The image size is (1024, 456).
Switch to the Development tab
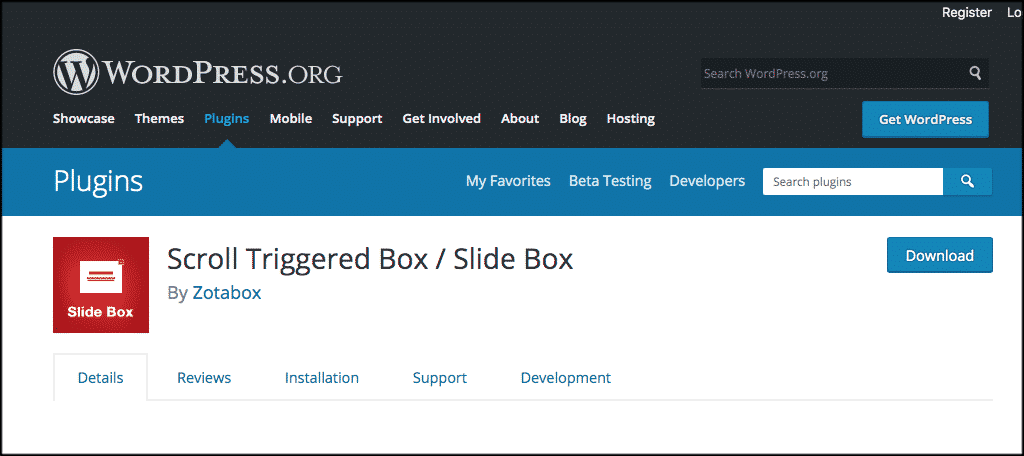566,378
